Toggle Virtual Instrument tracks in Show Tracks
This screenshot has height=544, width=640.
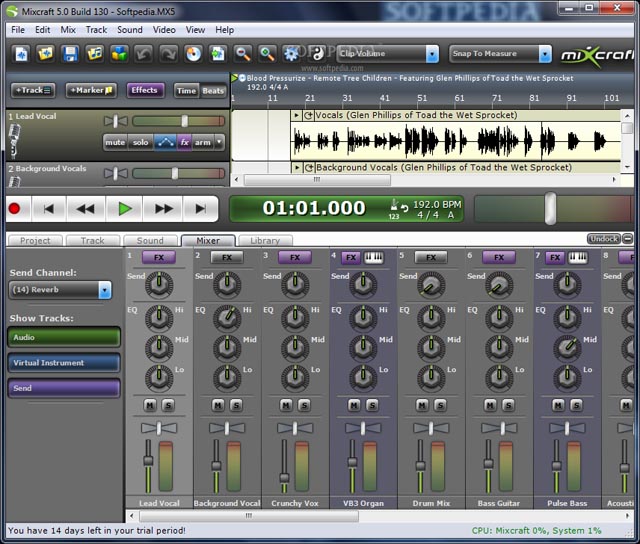tap(64, 362)
